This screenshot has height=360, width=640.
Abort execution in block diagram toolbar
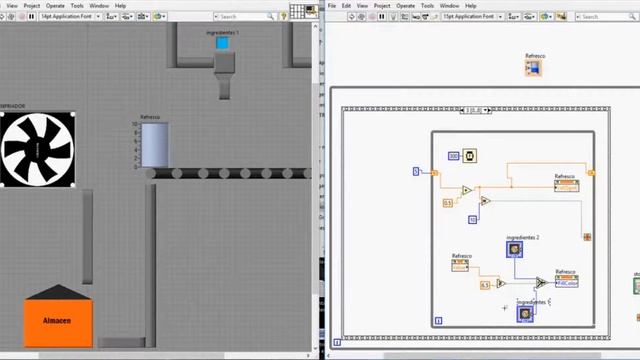tap(371, 17)
